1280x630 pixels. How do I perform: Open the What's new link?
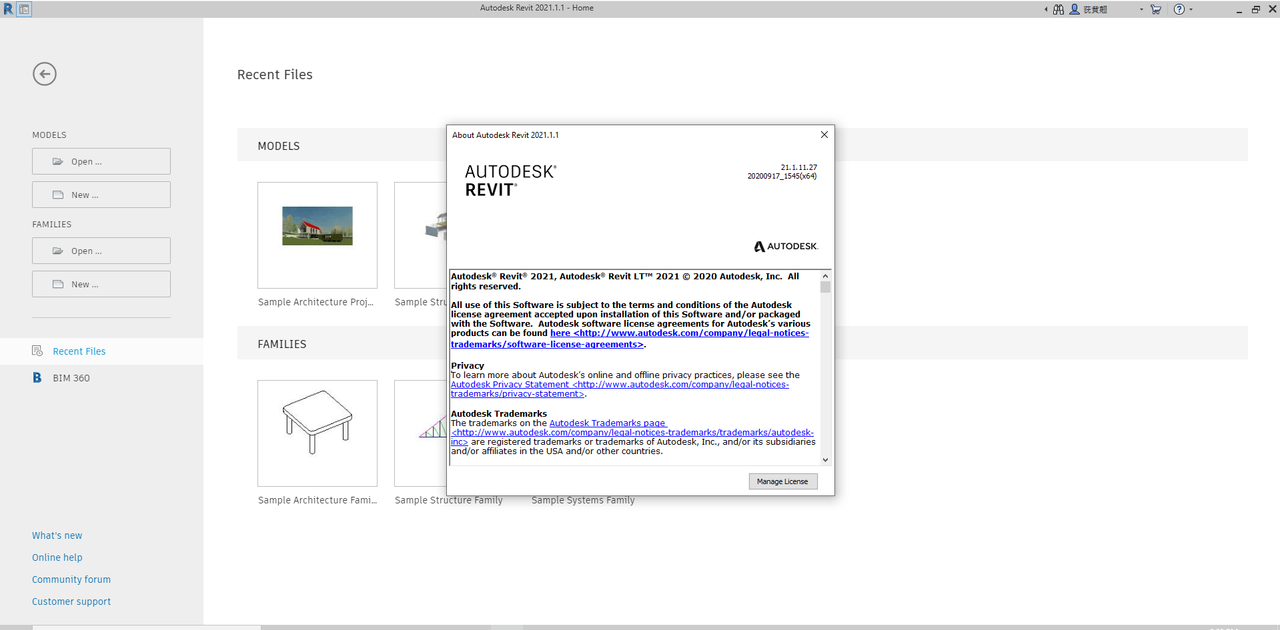coord(57,536)
